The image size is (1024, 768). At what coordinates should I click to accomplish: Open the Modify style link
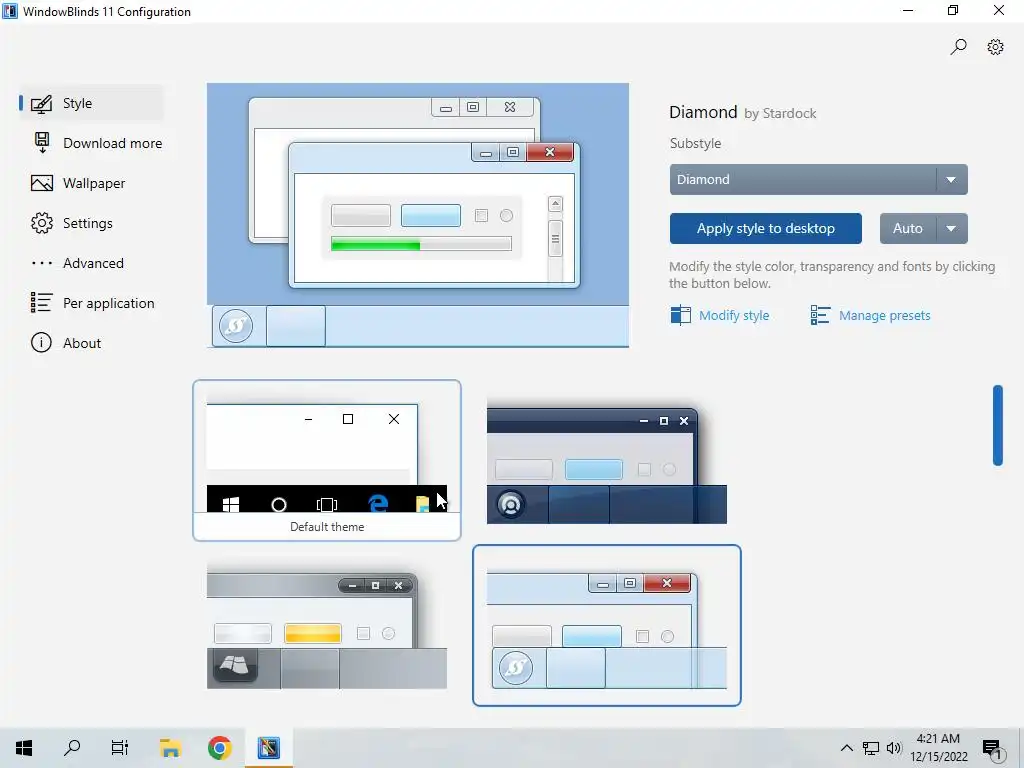[734, 315]
